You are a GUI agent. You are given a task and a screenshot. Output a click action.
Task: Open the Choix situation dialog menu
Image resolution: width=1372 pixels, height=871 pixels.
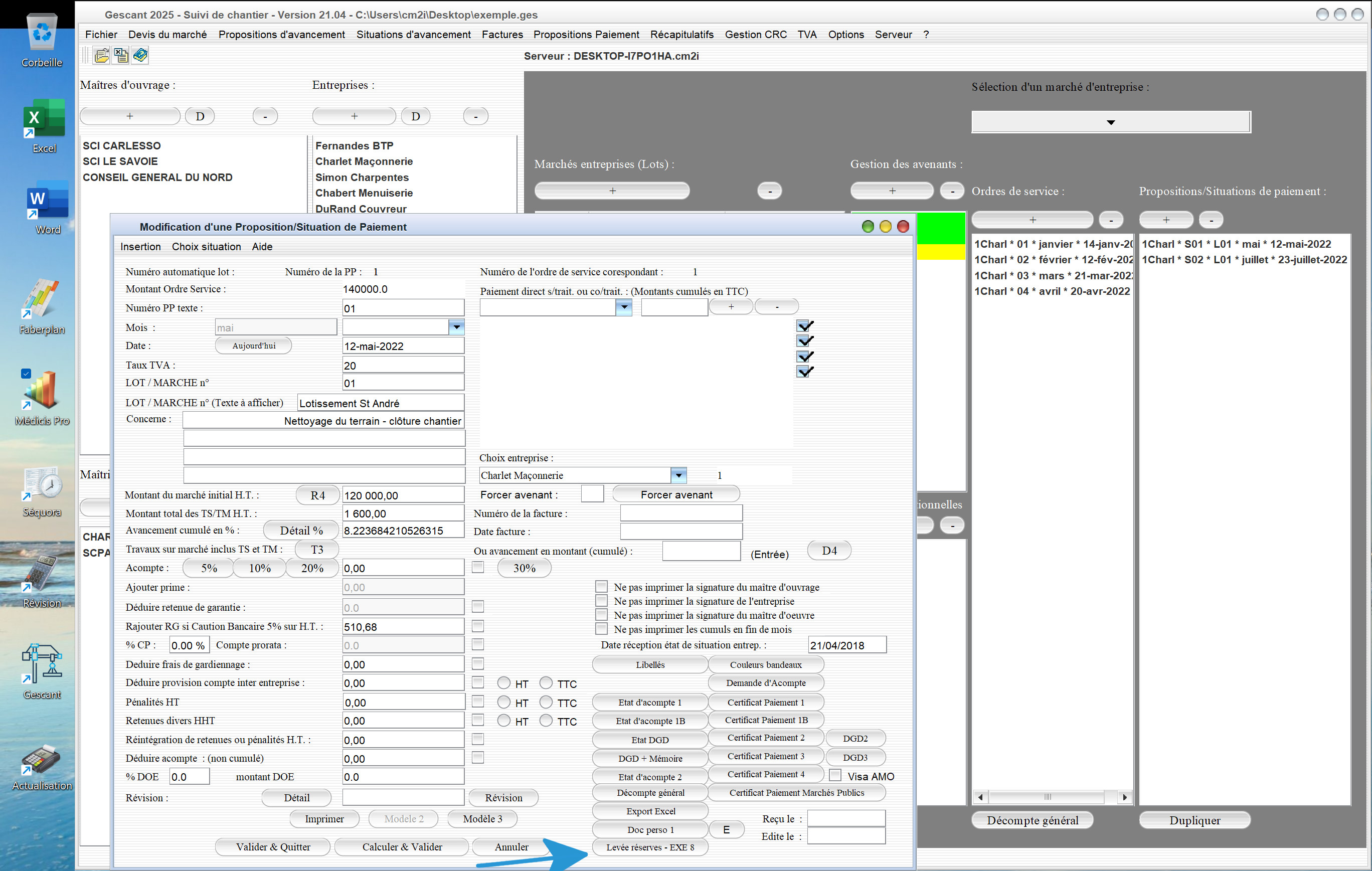[x=206, y=247]
